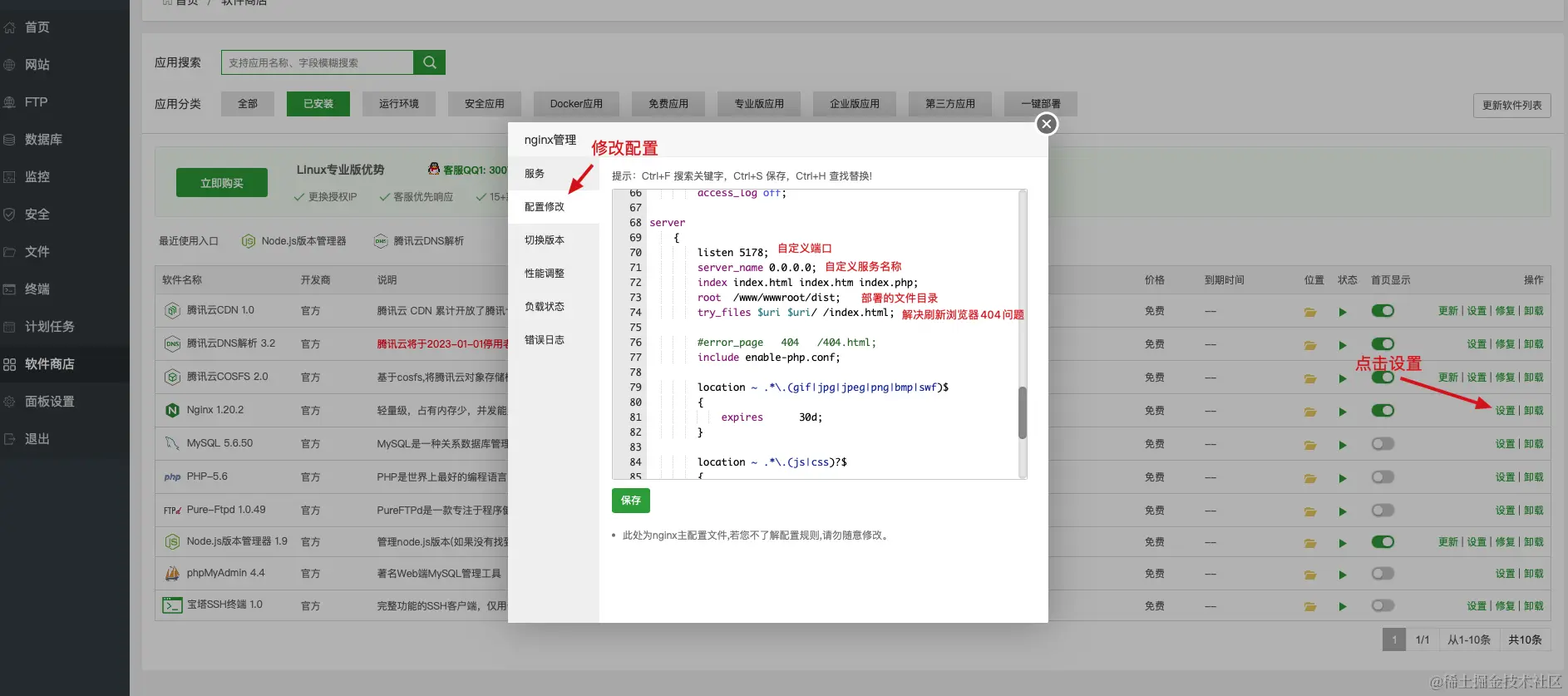1568x696 pixels.
Task: Open 终端 terminal in sidebar
Action: pyautogui.click(x=37, y=289)
